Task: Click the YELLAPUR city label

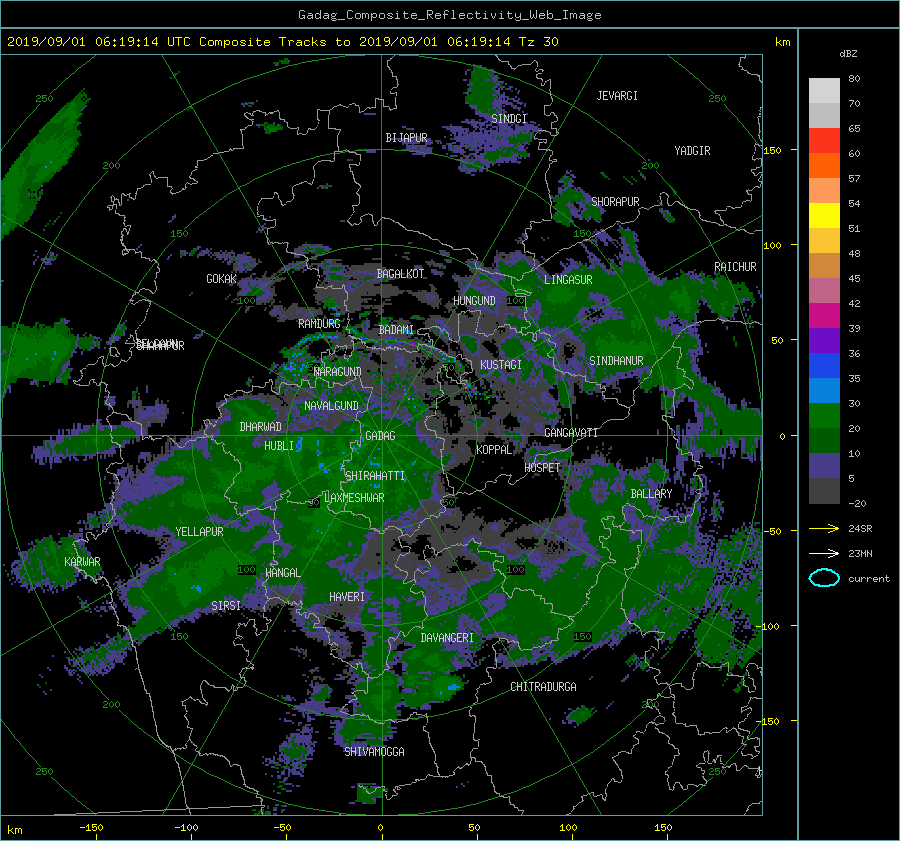Action: click(x=200, y=532)
